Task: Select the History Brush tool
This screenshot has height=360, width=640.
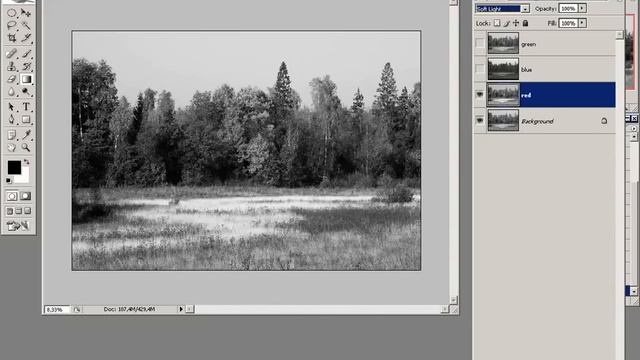Action: [x=26, y=66]
